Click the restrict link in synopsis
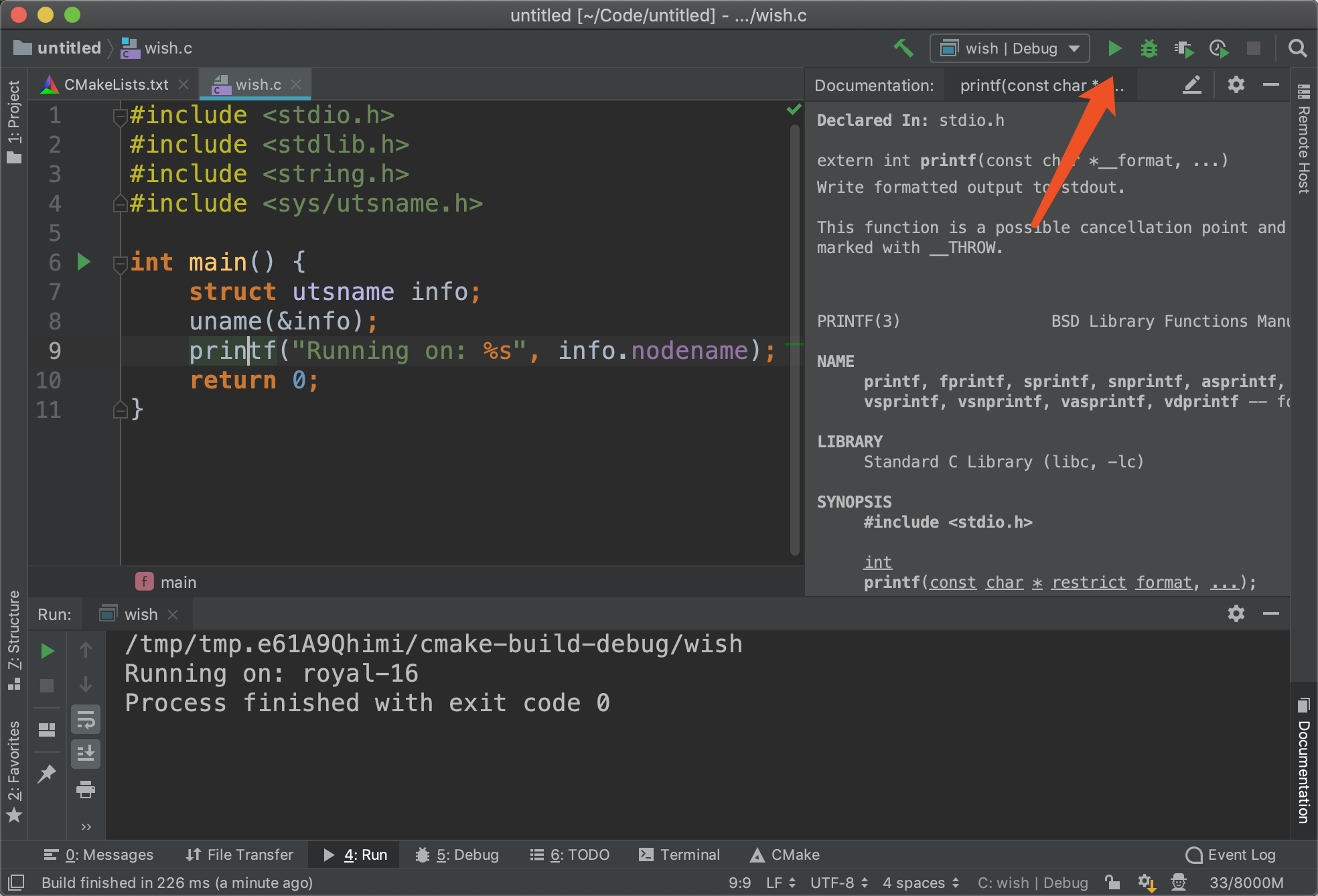The width and height of the screenshot is (1318, 896). [1089, 583]
